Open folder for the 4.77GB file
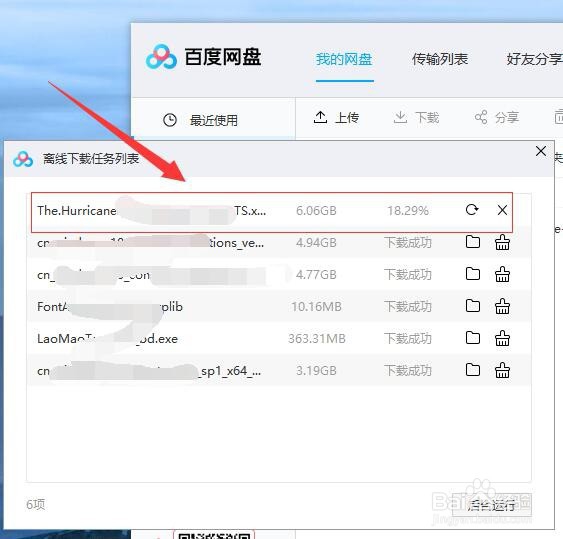563x539 pixels. click(473, 274)
